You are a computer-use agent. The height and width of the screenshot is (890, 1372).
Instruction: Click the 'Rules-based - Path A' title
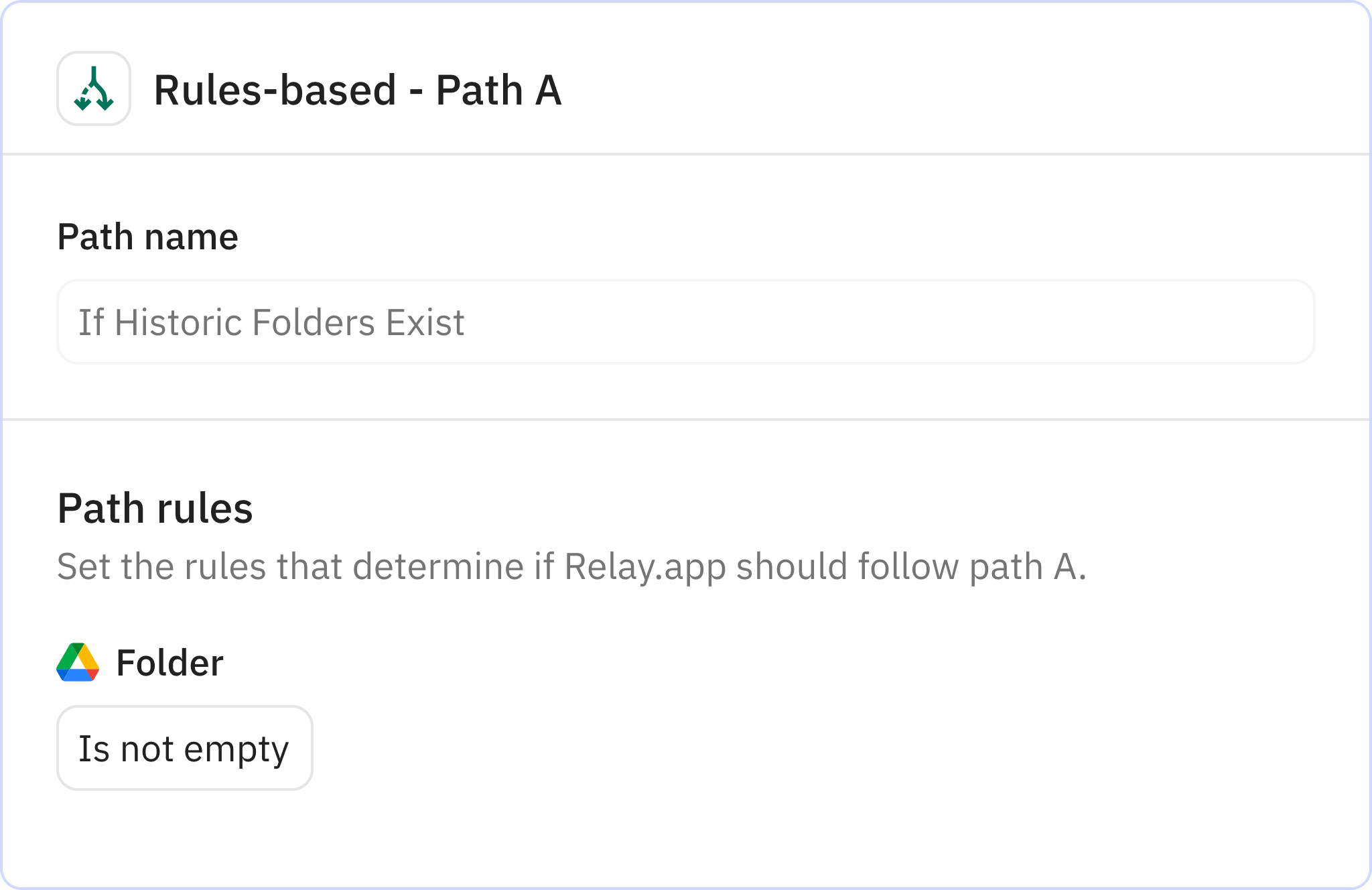(357, 91)
